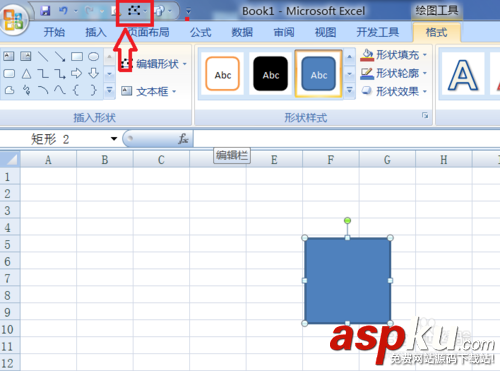This screenshot has width=500, height=371.
Task: Click the 形状填充 paint bucket icon
Action: 367,55
